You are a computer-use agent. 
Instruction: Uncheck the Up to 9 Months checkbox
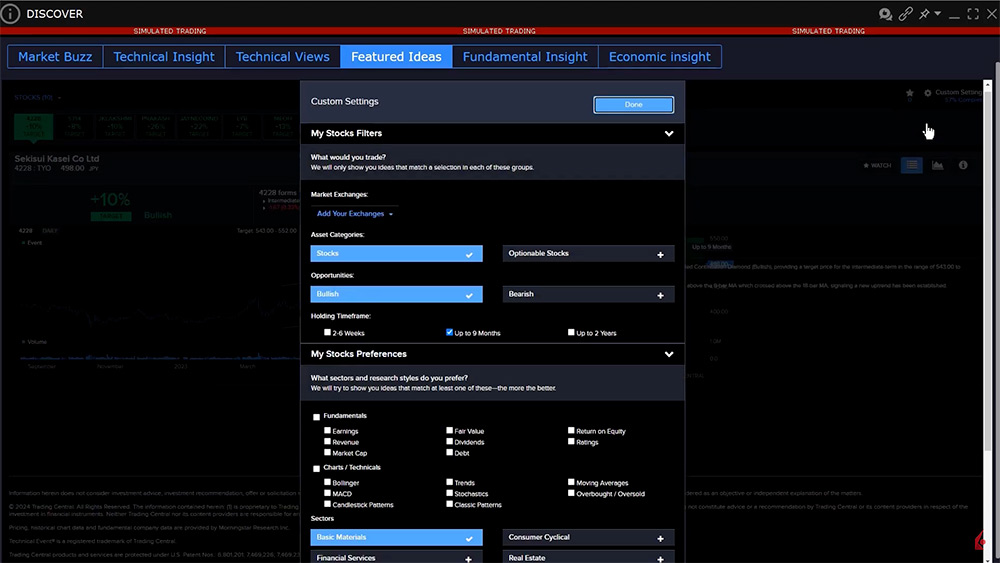450,333
